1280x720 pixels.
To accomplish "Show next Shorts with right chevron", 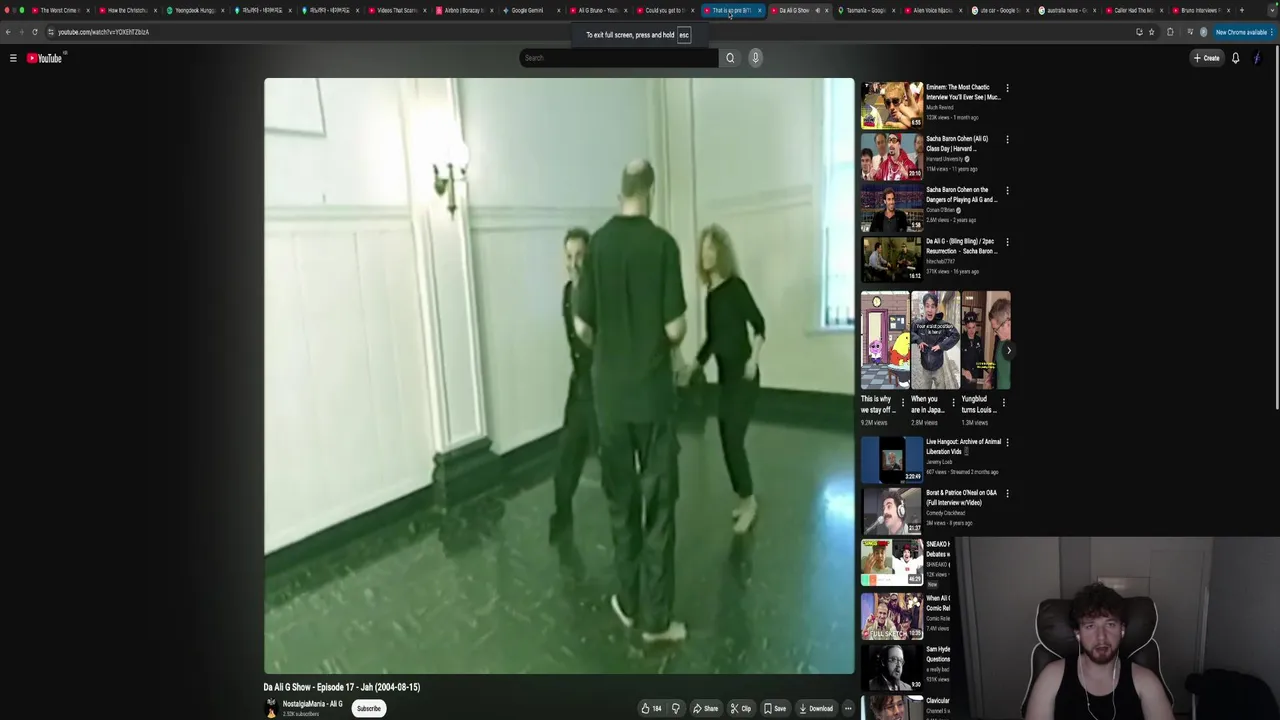I will click(x=1008, y=350).
